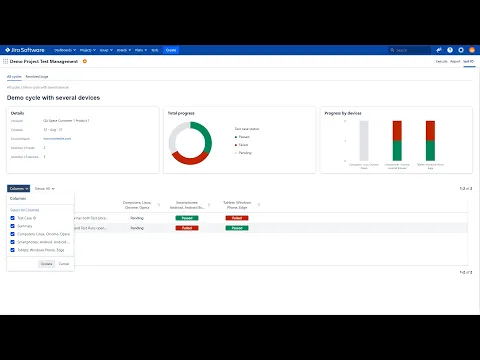This screenshot has height=360, width=480.
Task: Click Select All Columns link
Action: (25, 210)
